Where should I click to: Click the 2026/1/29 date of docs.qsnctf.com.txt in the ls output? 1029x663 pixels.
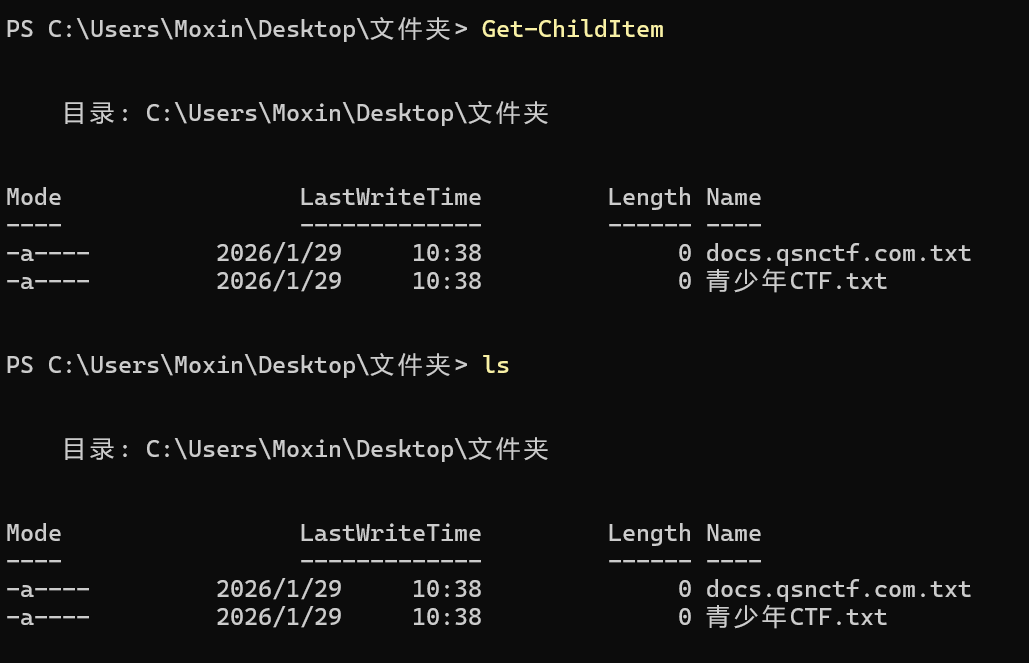[x=279, y=590]
